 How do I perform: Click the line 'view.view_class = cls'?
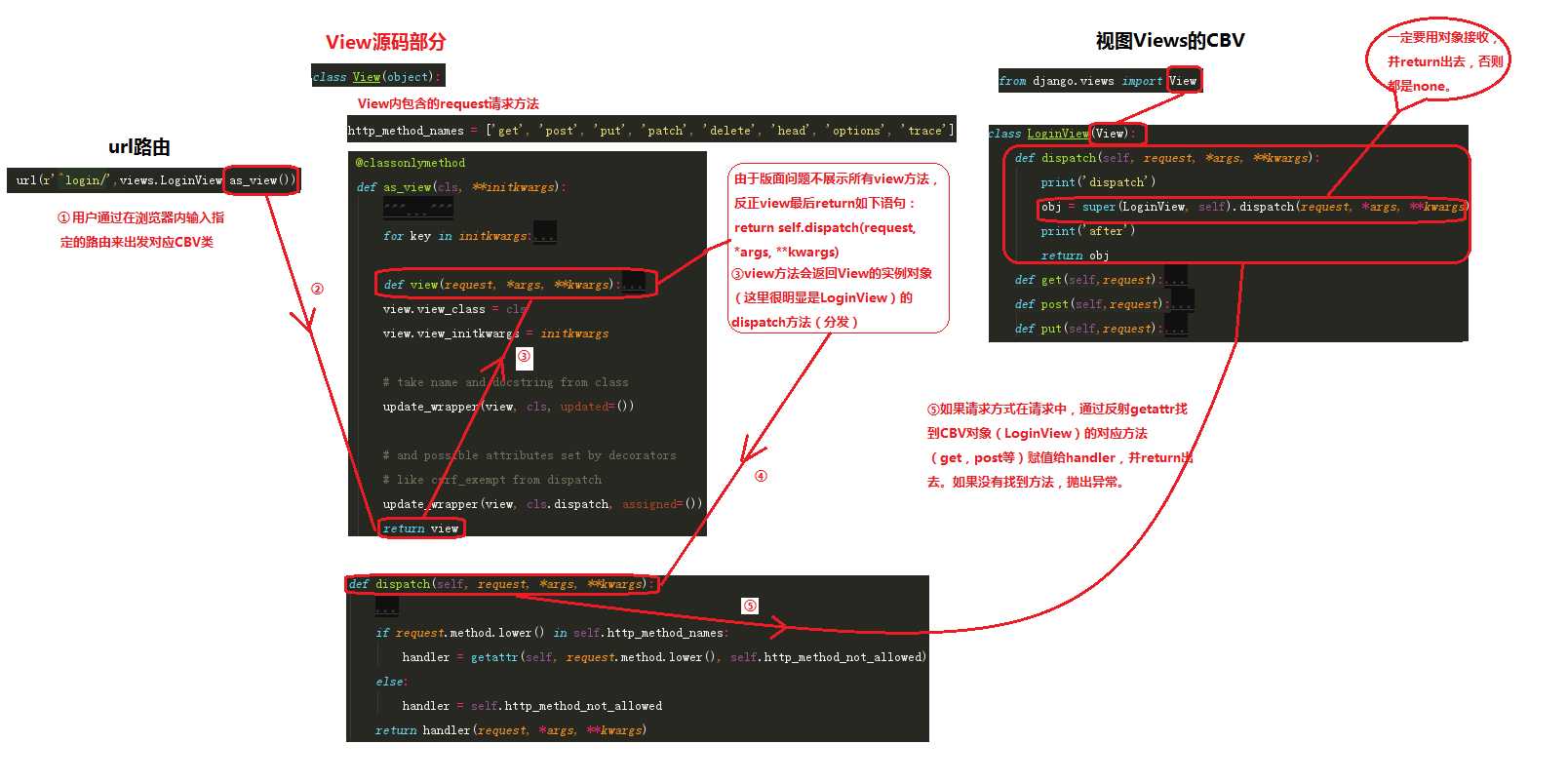tap(454, 309)
